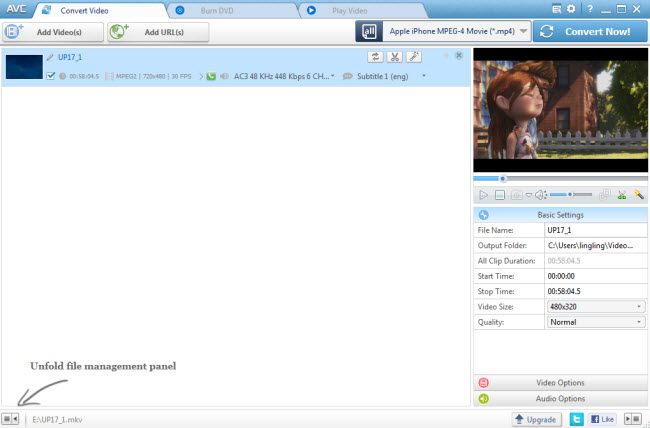Click the swap/refresh icon on UP17_1 row
Screen dimensions: 650x428
pyautogui.click(x=375, y=57)
